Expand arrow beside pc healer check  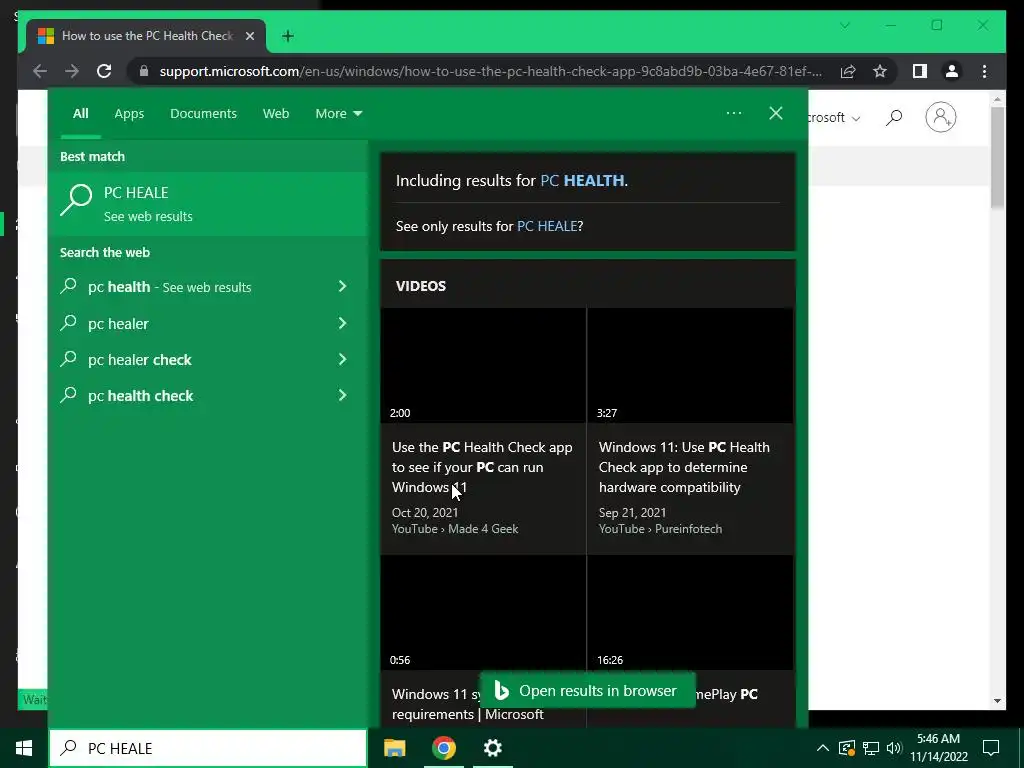coord(342,359)
